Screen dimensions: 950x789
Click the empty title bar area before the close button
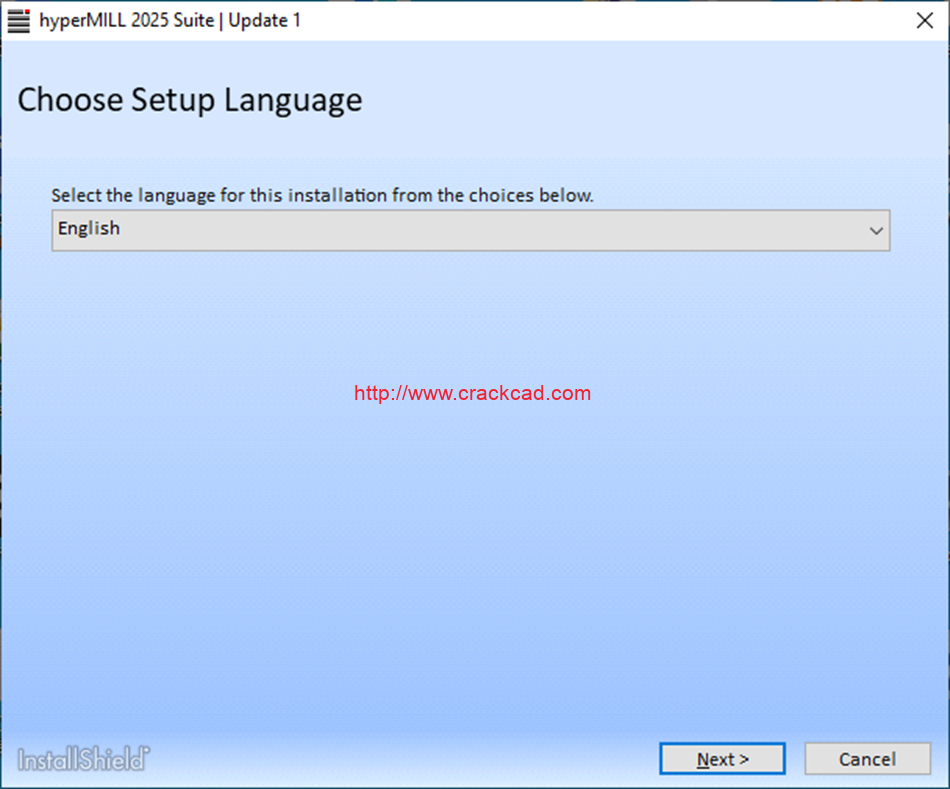click(x=600, y=20)
